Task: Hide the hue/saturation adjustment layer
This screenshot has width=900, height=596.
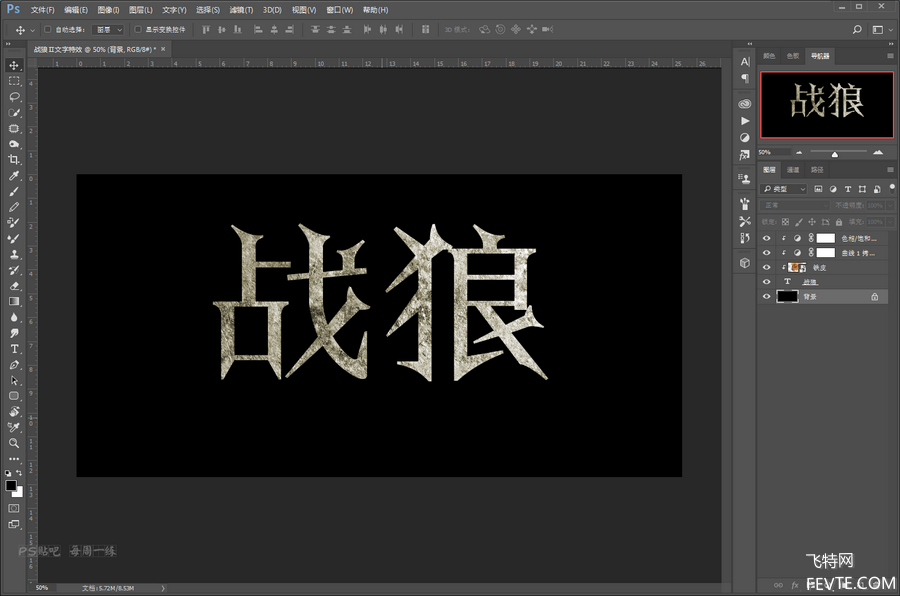Action: (766, 238)
